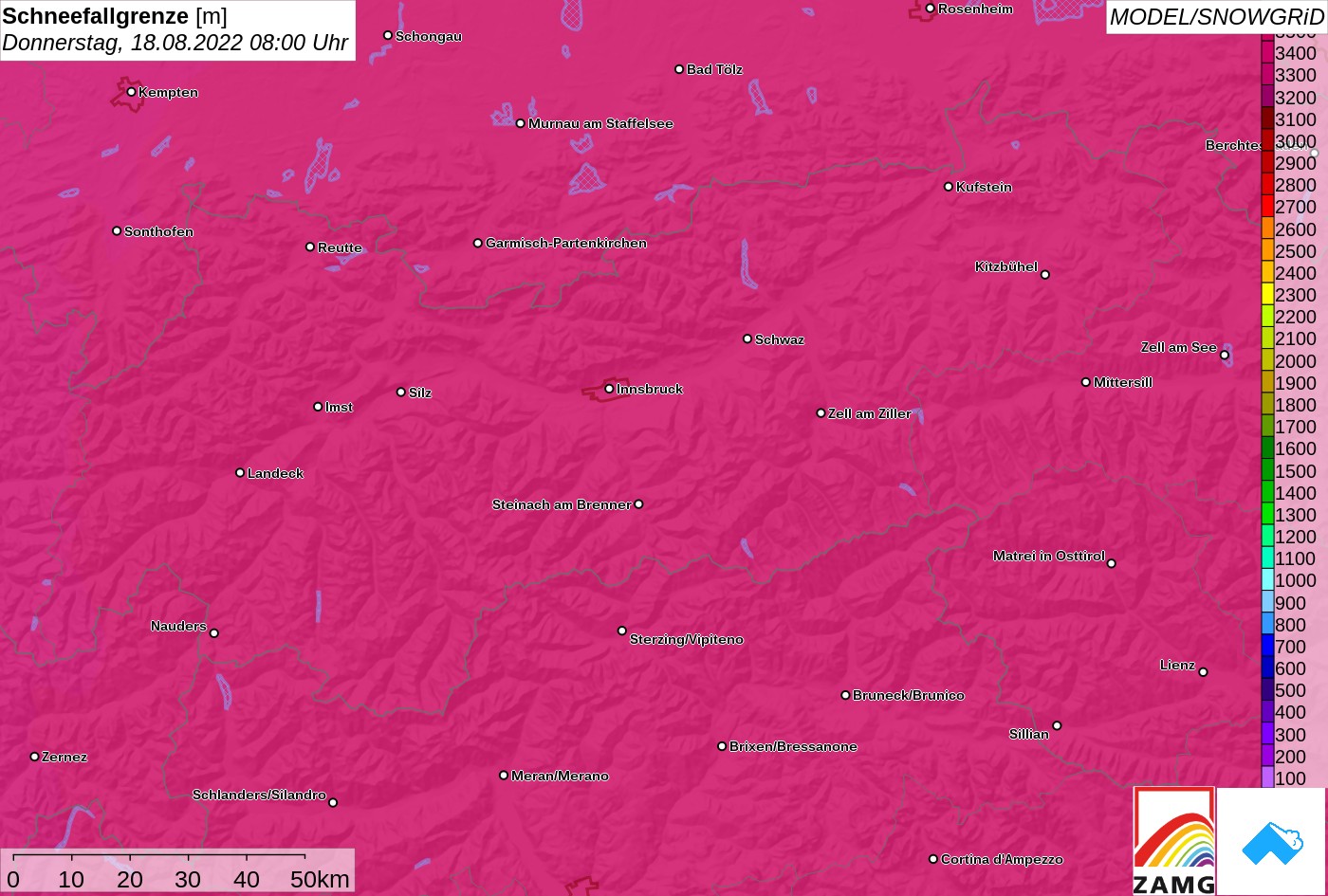
Task: Click the Steinach am Brenner label
Action: click(562, 504)
